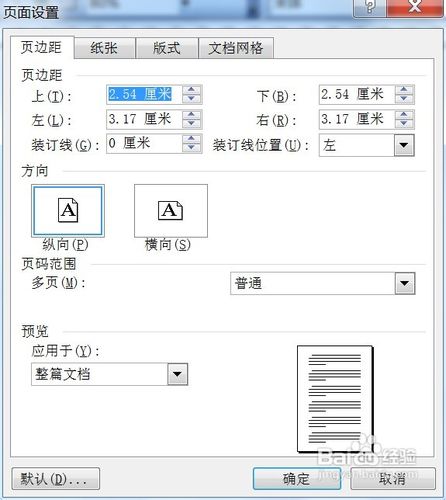
Task: Decrease right margin 右 with down arrow
Action: pos(404,123)
